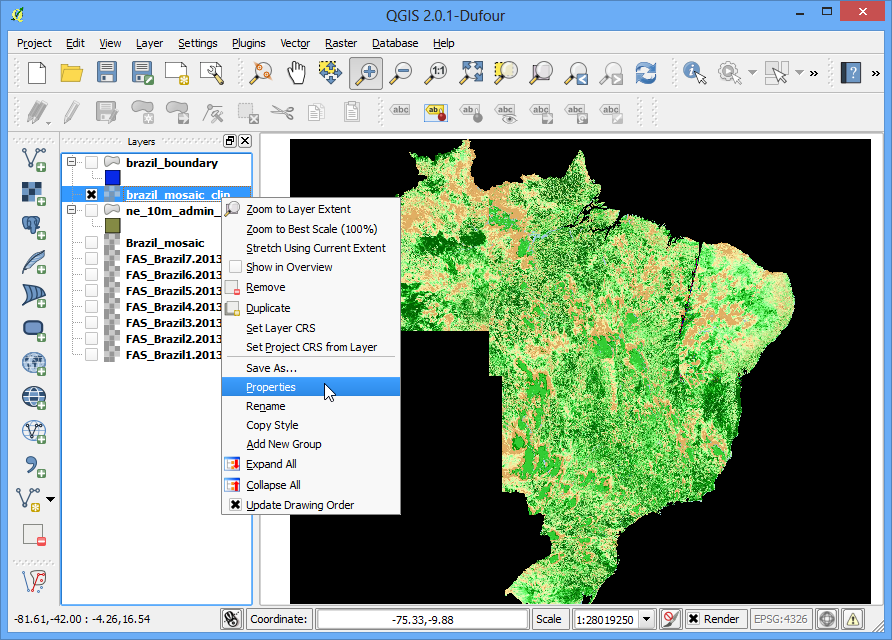Check FAS_Brazil1.2013 layer visibility box
The image size is (892, 640).
coord(92,354)
